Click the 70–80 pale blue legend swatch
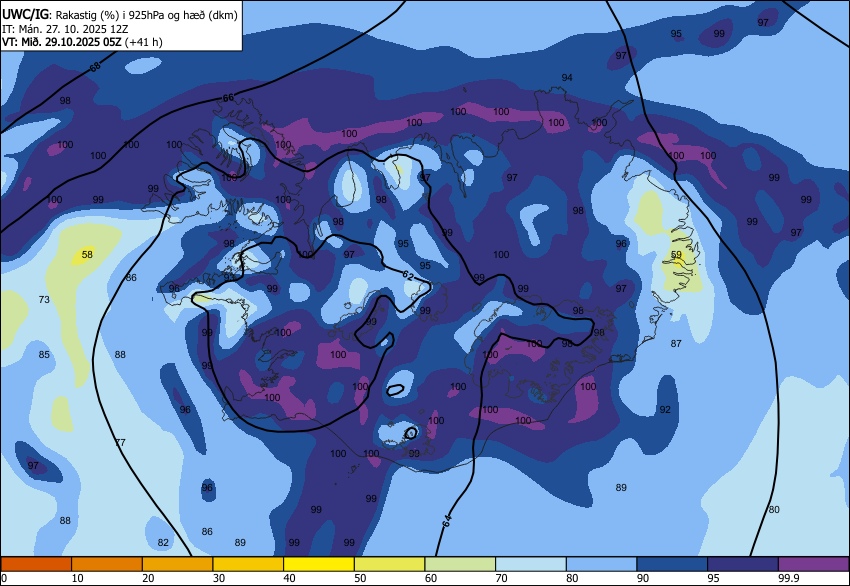The height and width of the screenshot is (586, 850). (x=531, y=564)
